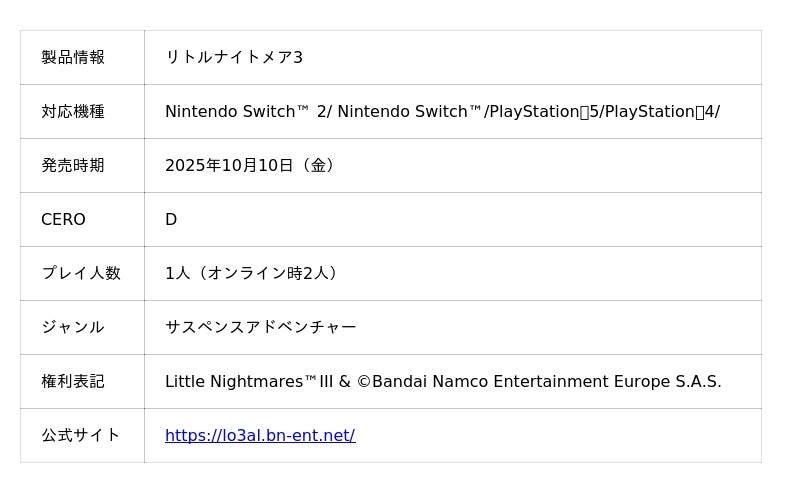Select the Little Nightmares™ III title text
Viewport: 800px width, 493px height.
point(249,381)
